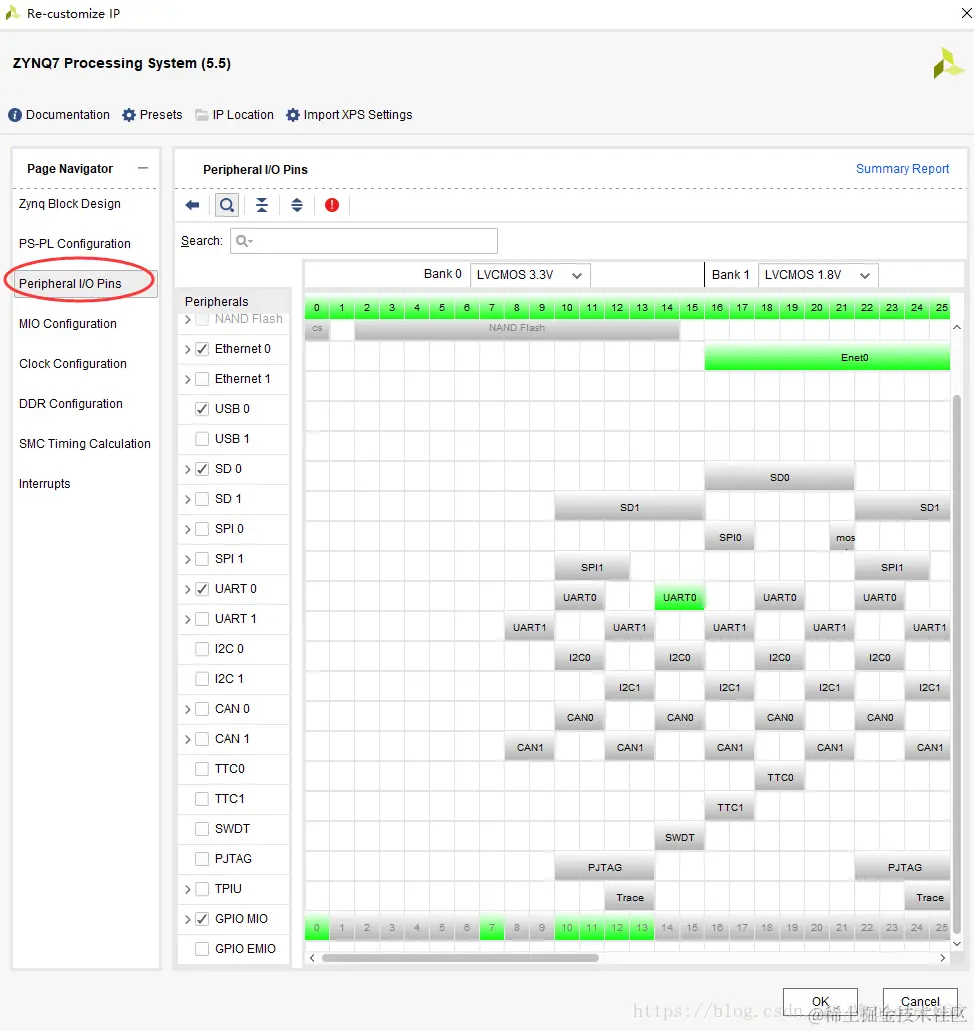Open Zynq Block Design page
Screen dimensions: 974x1031
(x=70, y=204)
